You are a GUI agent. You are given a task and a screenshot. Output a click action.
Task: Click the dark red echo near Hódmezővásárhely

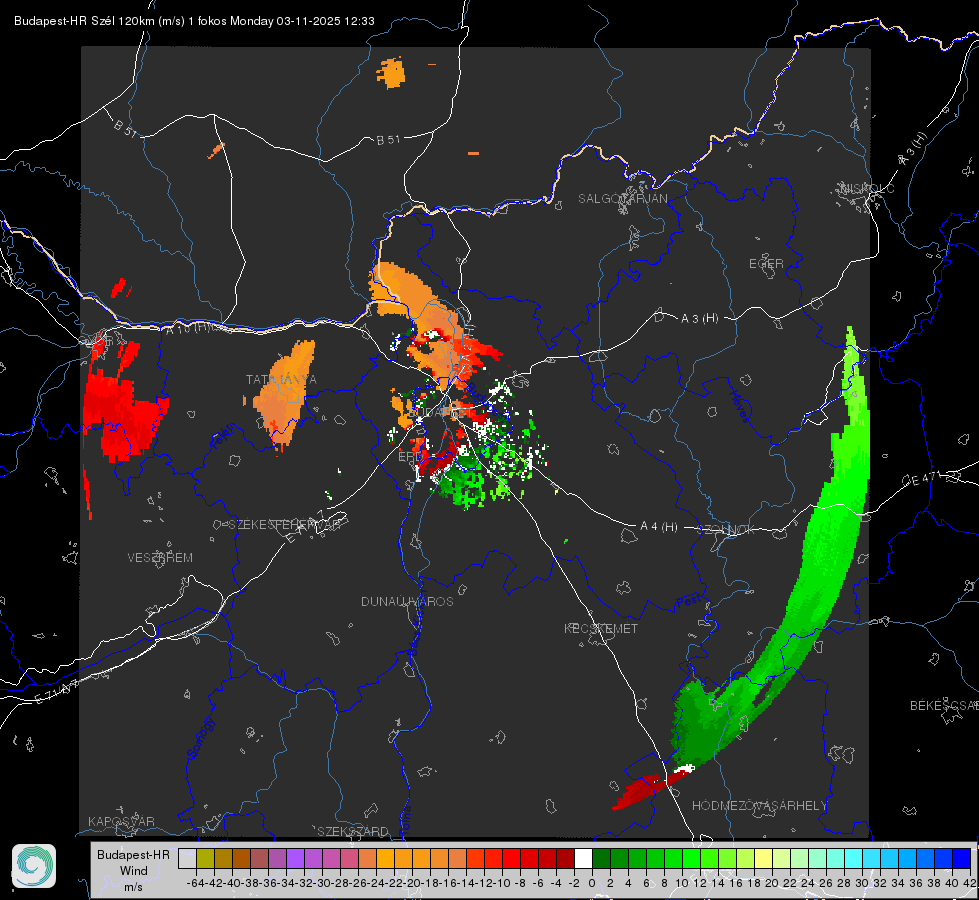pyautogui.click(x=643, y=790)
